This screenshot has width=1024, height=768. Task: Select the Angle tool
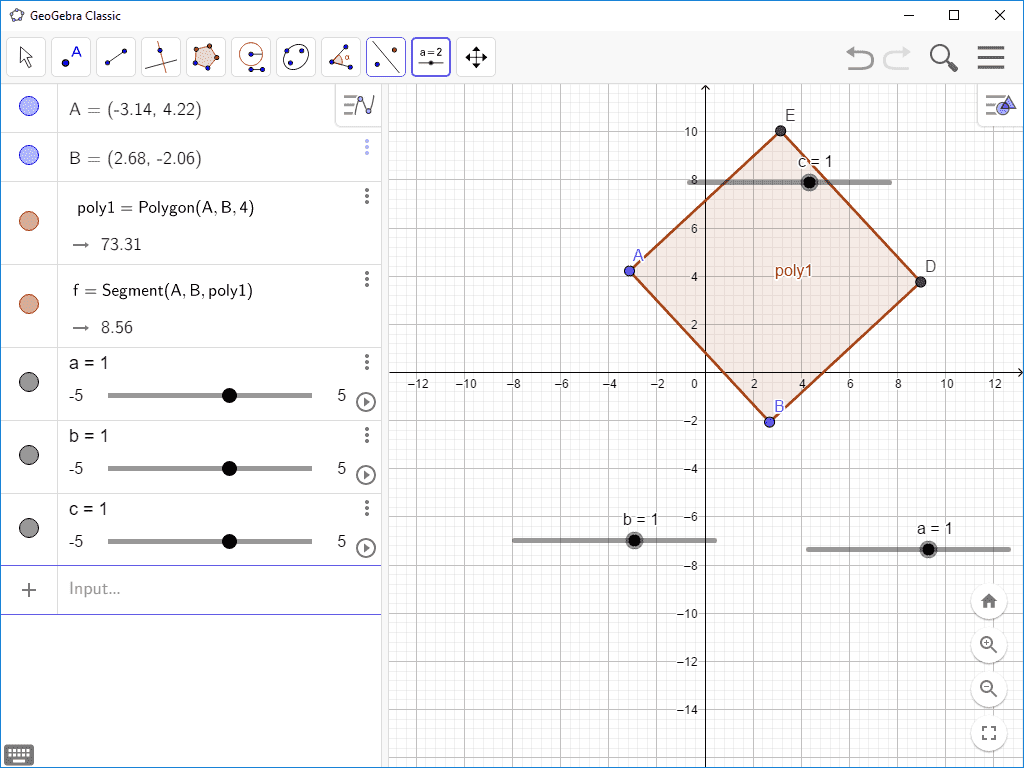coord(341,57)
